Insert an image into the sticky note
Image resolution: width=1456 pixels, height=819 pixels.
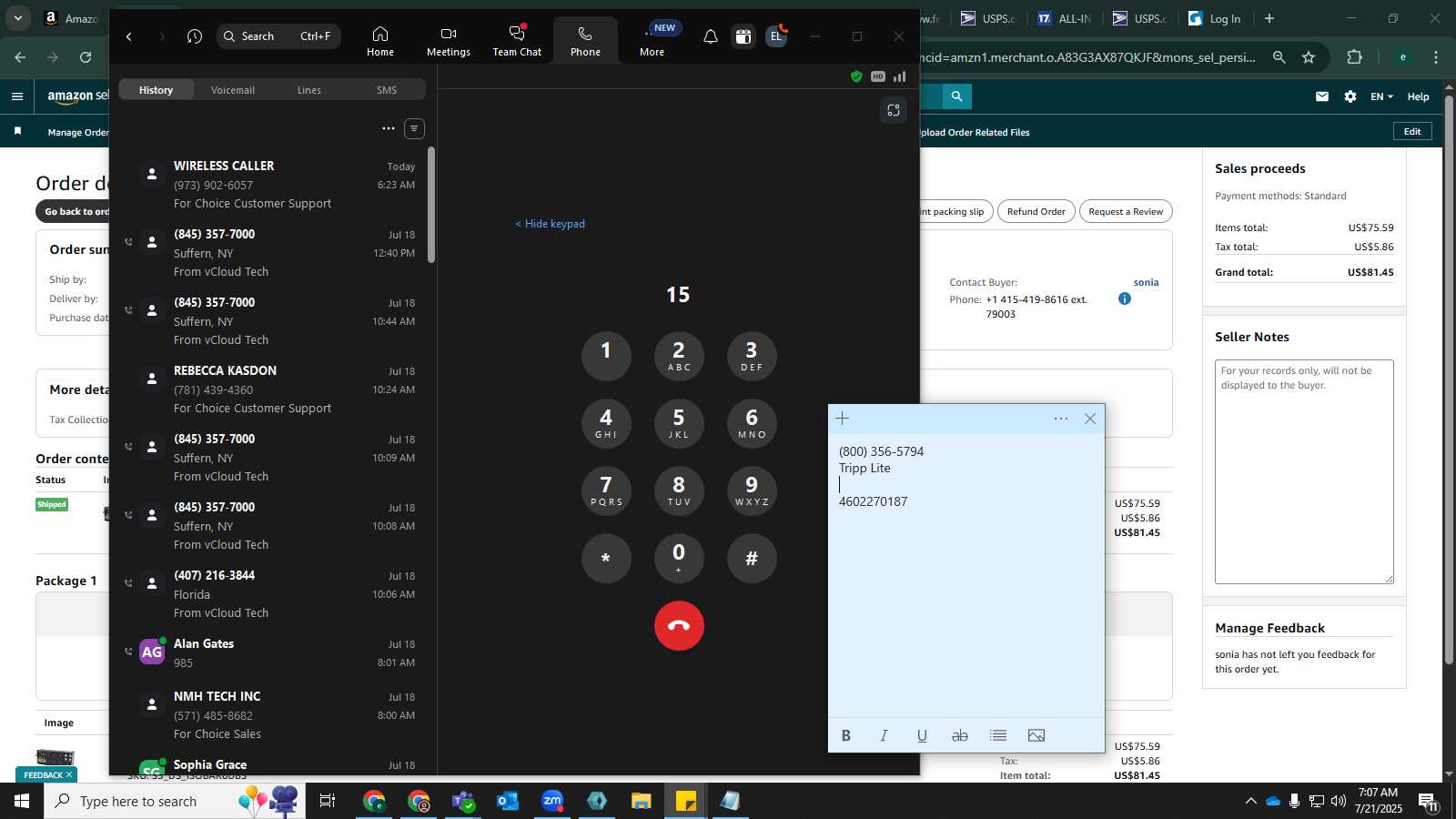click(x=1036, y=735)
